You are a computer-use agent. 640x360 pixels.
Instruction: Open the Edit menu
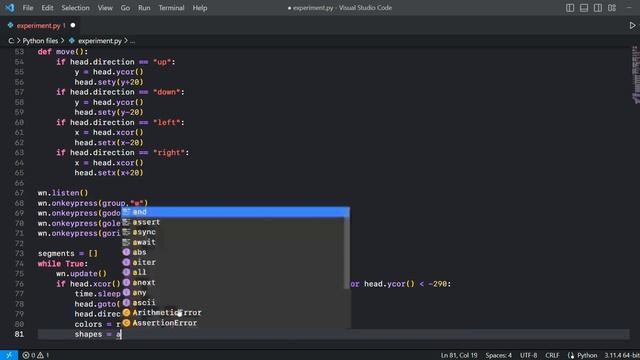[47, 8]
